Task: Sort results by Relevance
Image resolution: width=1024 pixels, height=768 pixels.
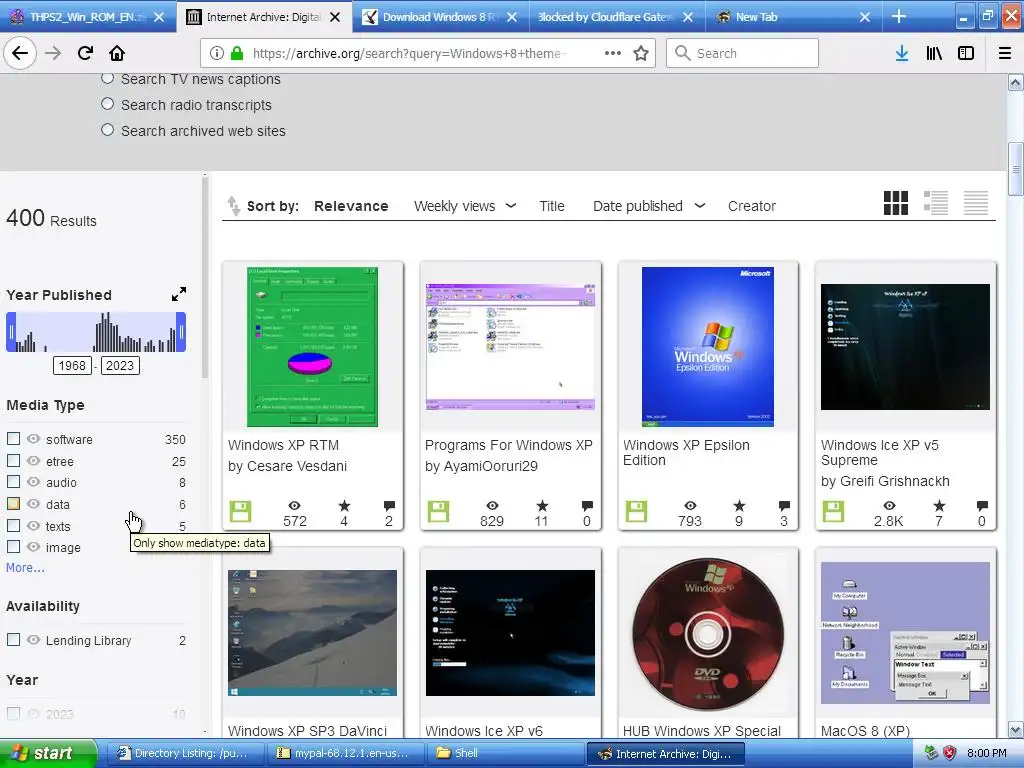Action: (x=351, y=206)
